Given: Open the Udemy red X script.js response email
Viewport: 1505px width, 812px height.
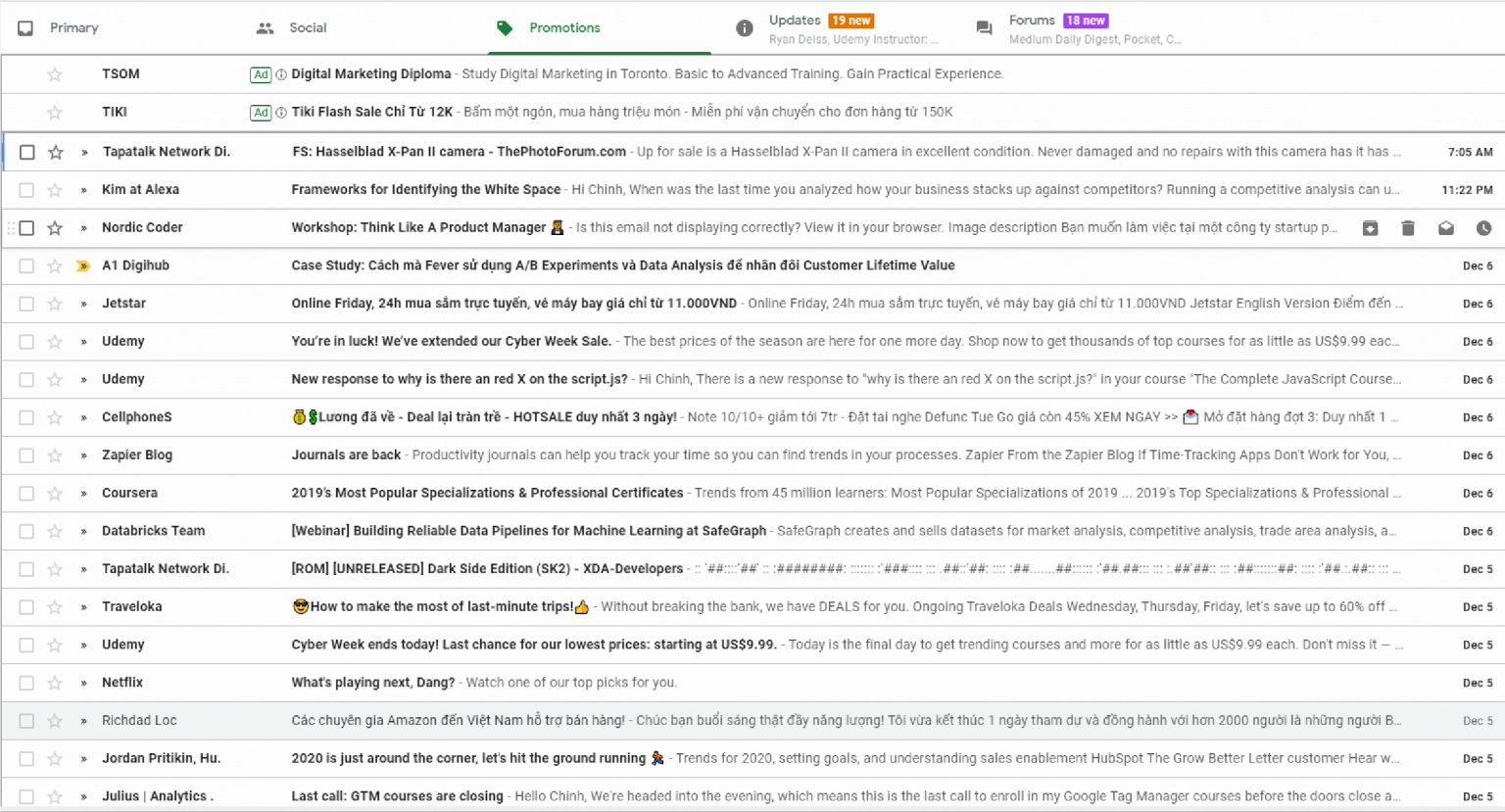Looking at the screenshot, I should (752, 379).
